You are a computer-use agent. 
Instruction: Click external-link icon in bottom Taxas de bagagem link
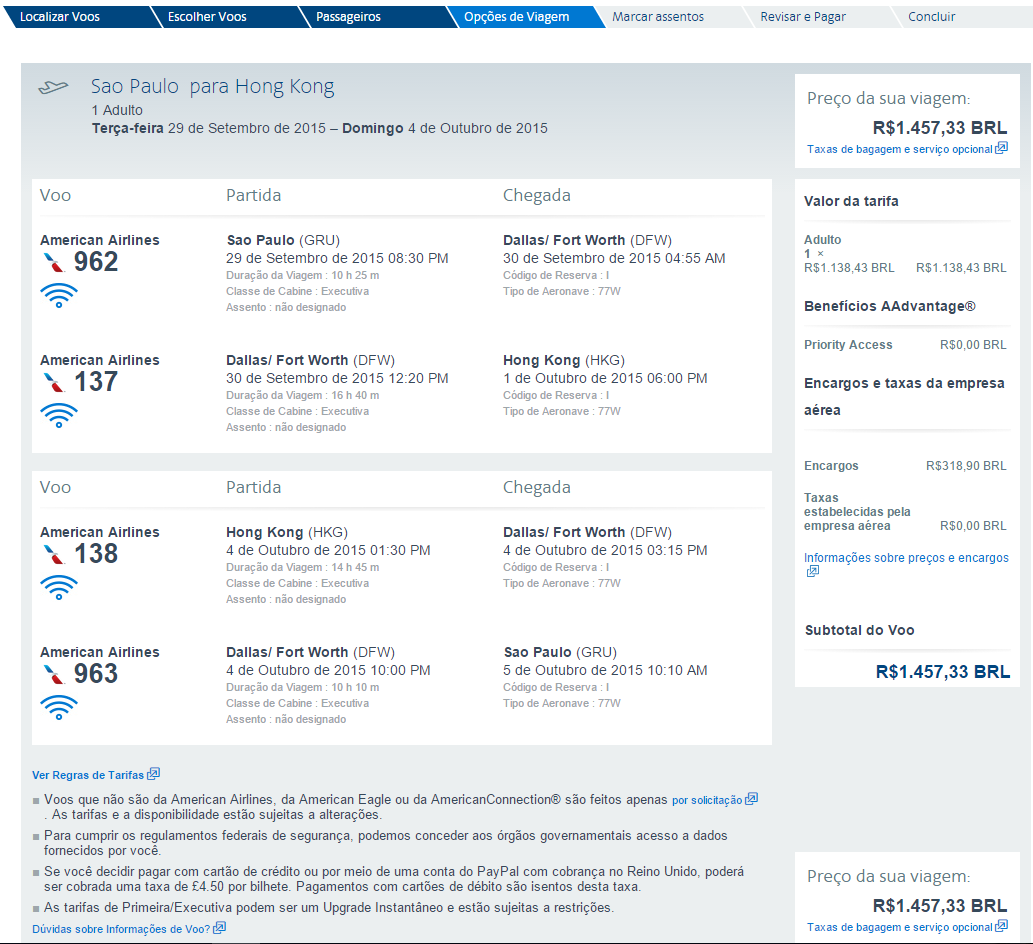(1001, 926)
